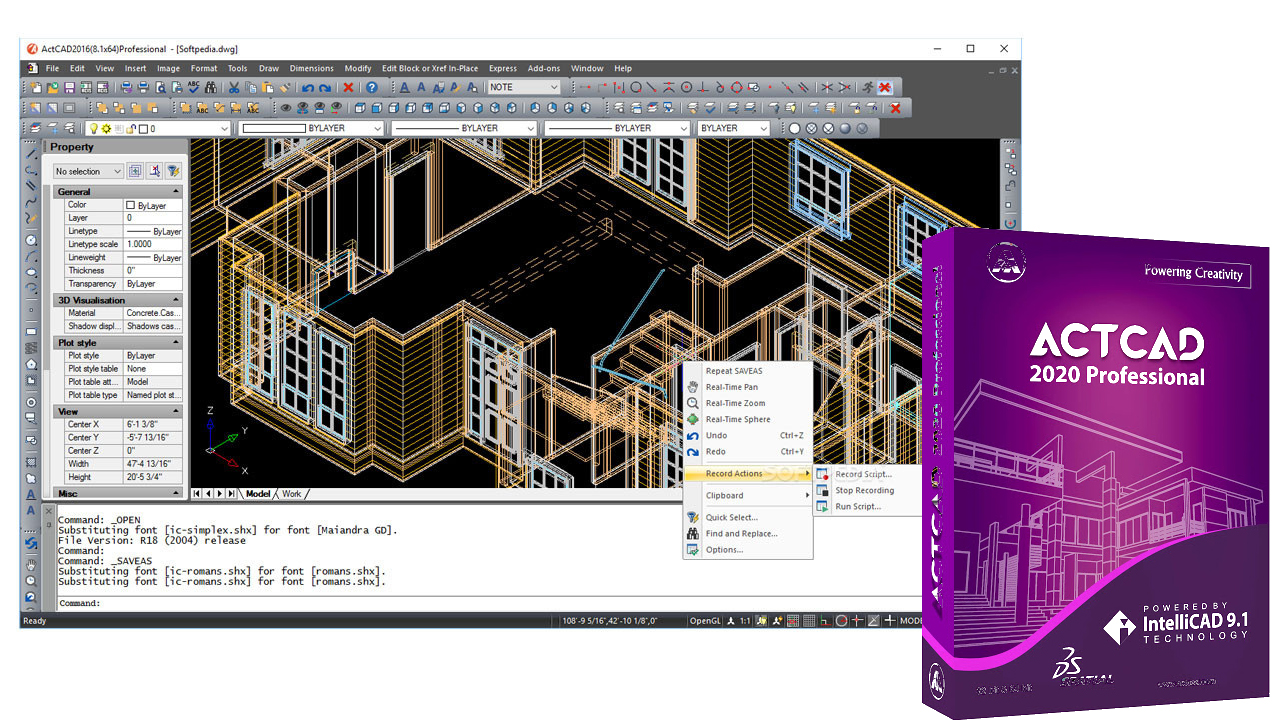Image resolution: width=1280 pixels, height=720 pixels.
Task: Click the Print Preview magnifier icon
Action: [161, 87]
